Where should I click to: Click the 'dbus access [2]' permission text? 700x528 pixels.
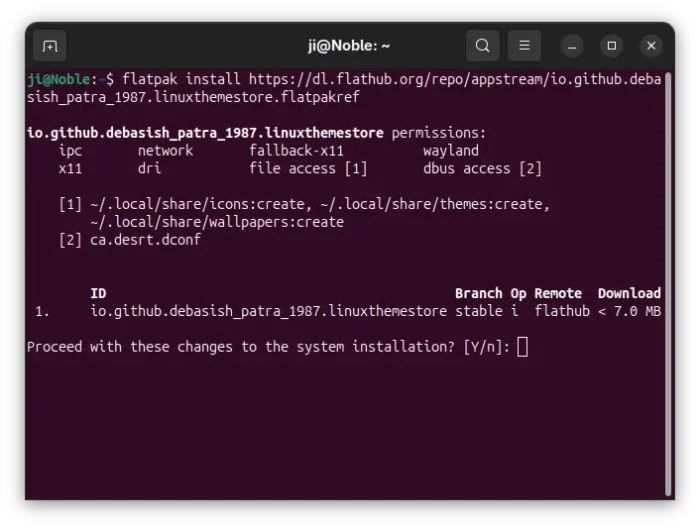tap(483, 169)
